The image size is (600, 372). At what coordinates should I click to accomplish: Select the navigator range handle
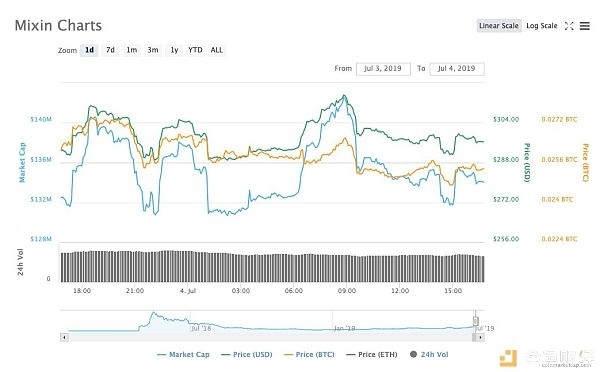click(476, 321)
